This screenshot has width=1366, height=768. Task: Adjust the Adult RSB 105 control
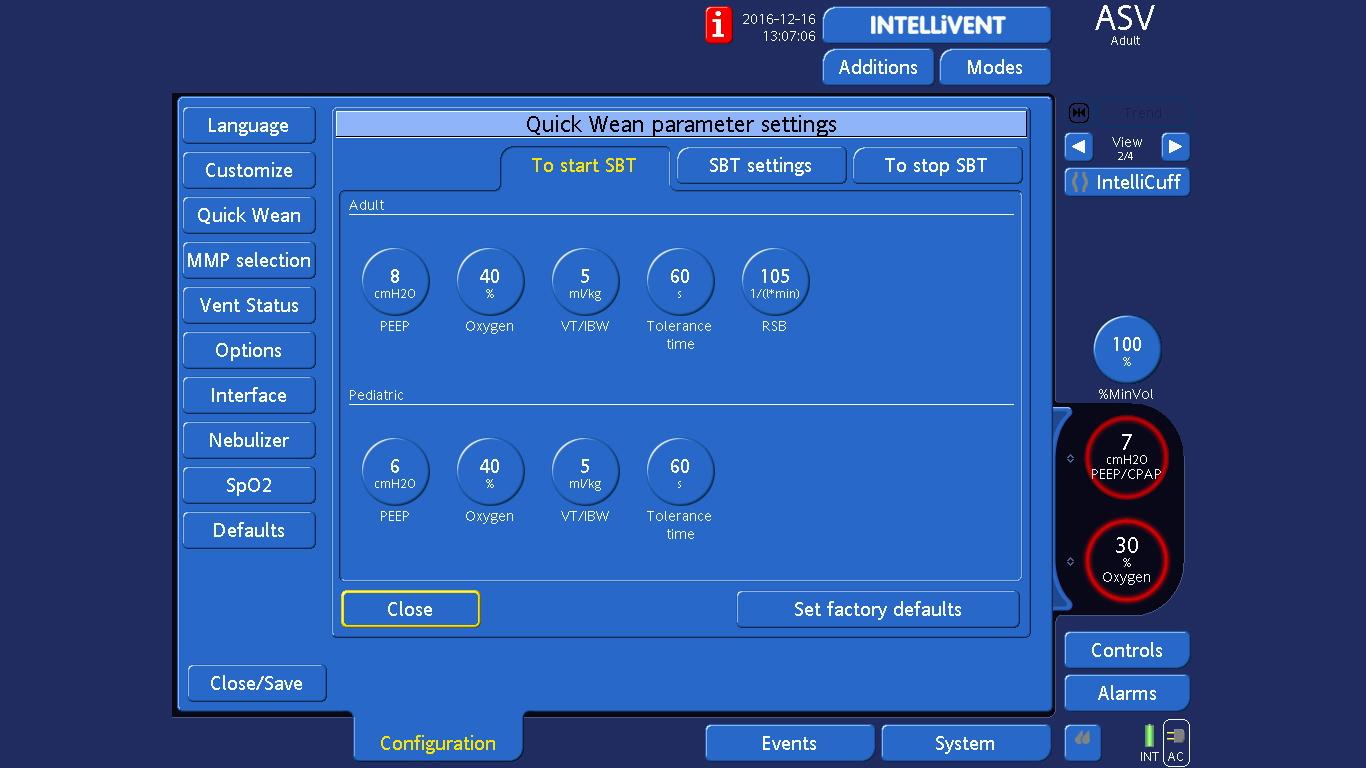pyautogui.click(x=775, y=282)
